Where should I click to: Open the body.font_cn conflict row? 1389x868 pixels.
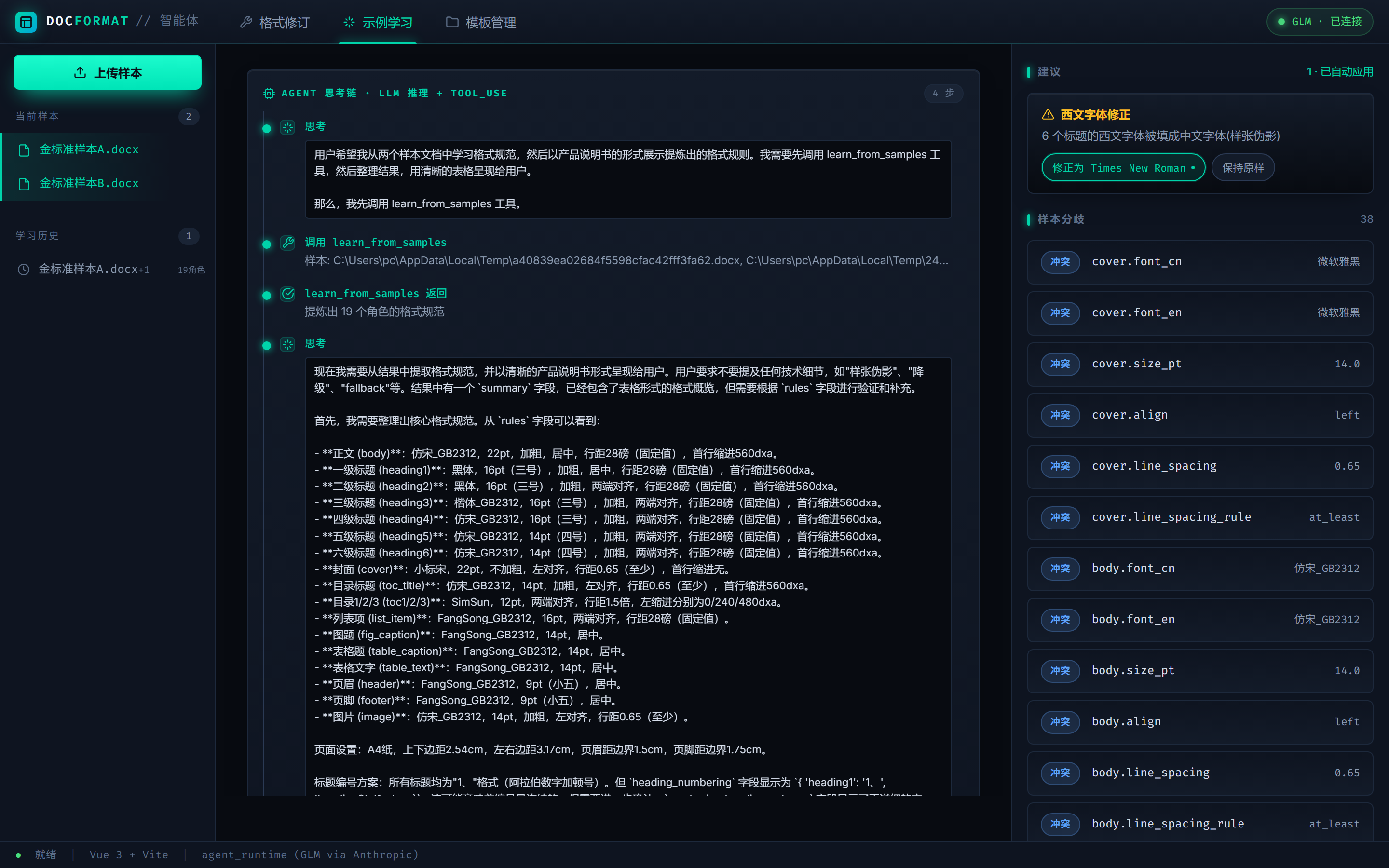pos(1199,569)
